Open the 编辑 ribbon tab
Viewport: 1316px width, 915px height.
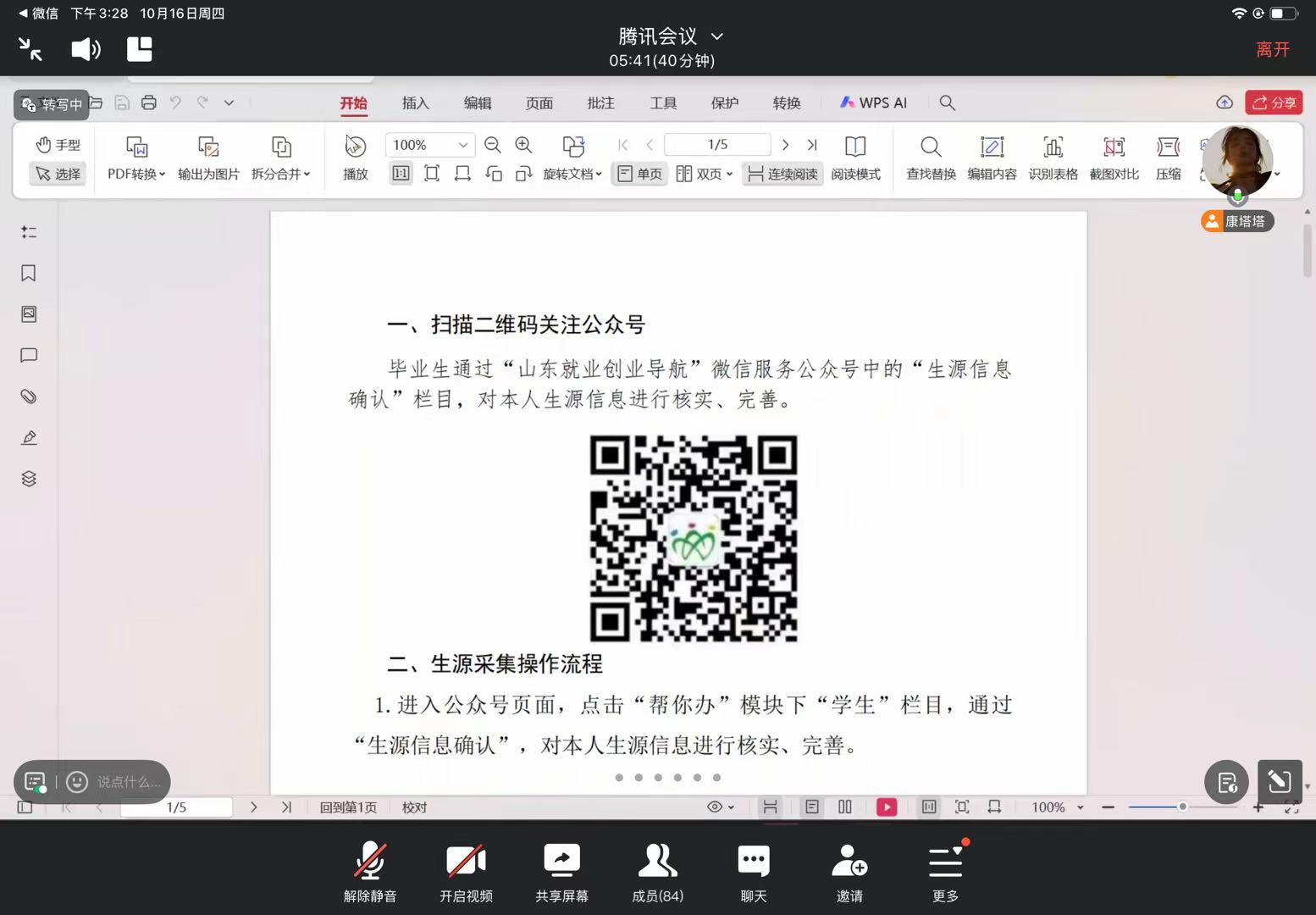pos(478,103)
